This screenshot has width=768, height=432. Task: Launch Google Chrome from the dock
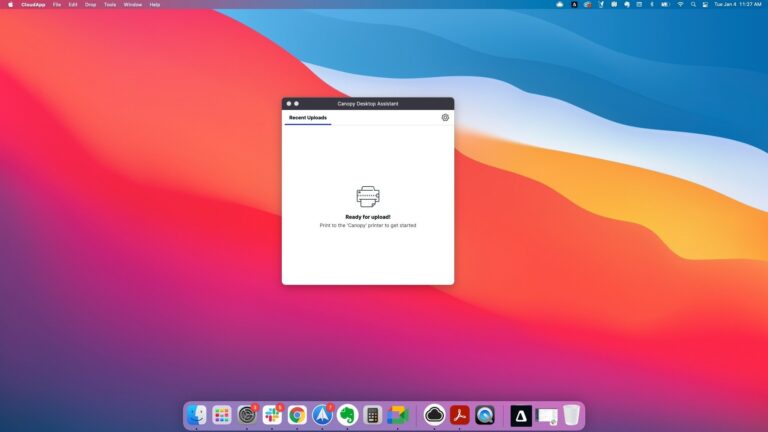(297, 415)
